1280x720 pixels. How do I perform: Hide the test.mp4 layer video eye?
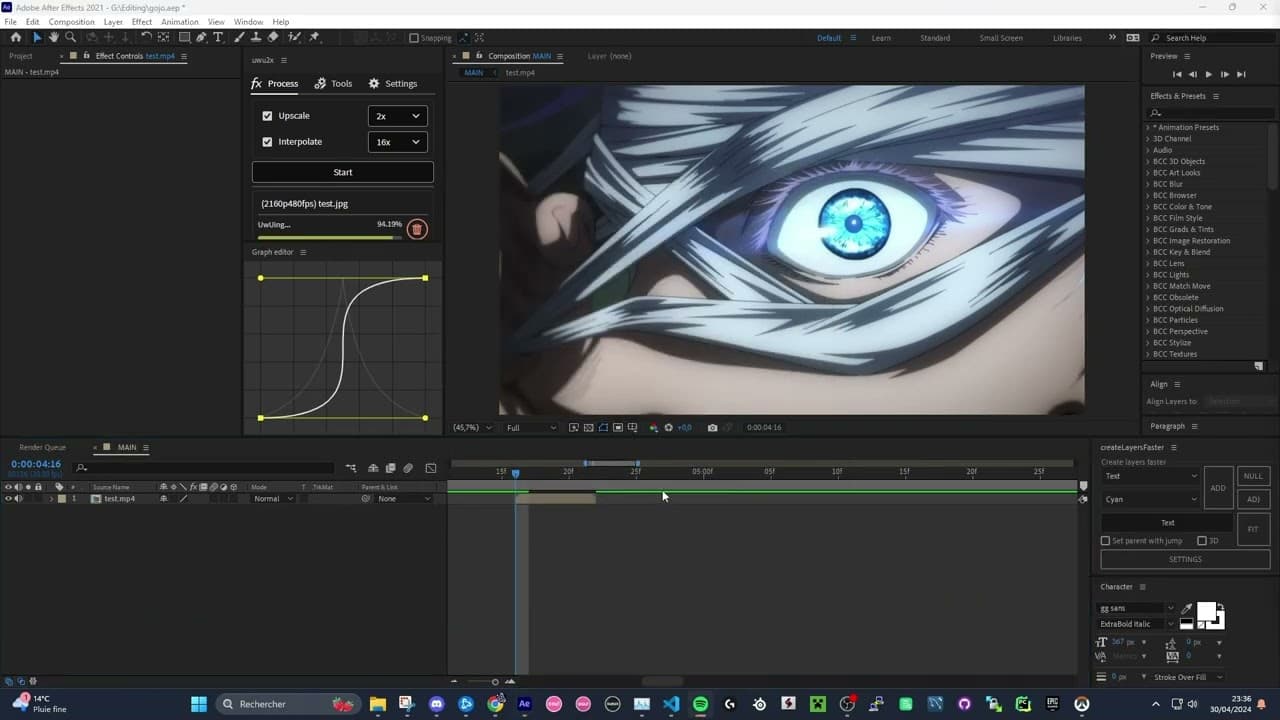click(8, 498)
